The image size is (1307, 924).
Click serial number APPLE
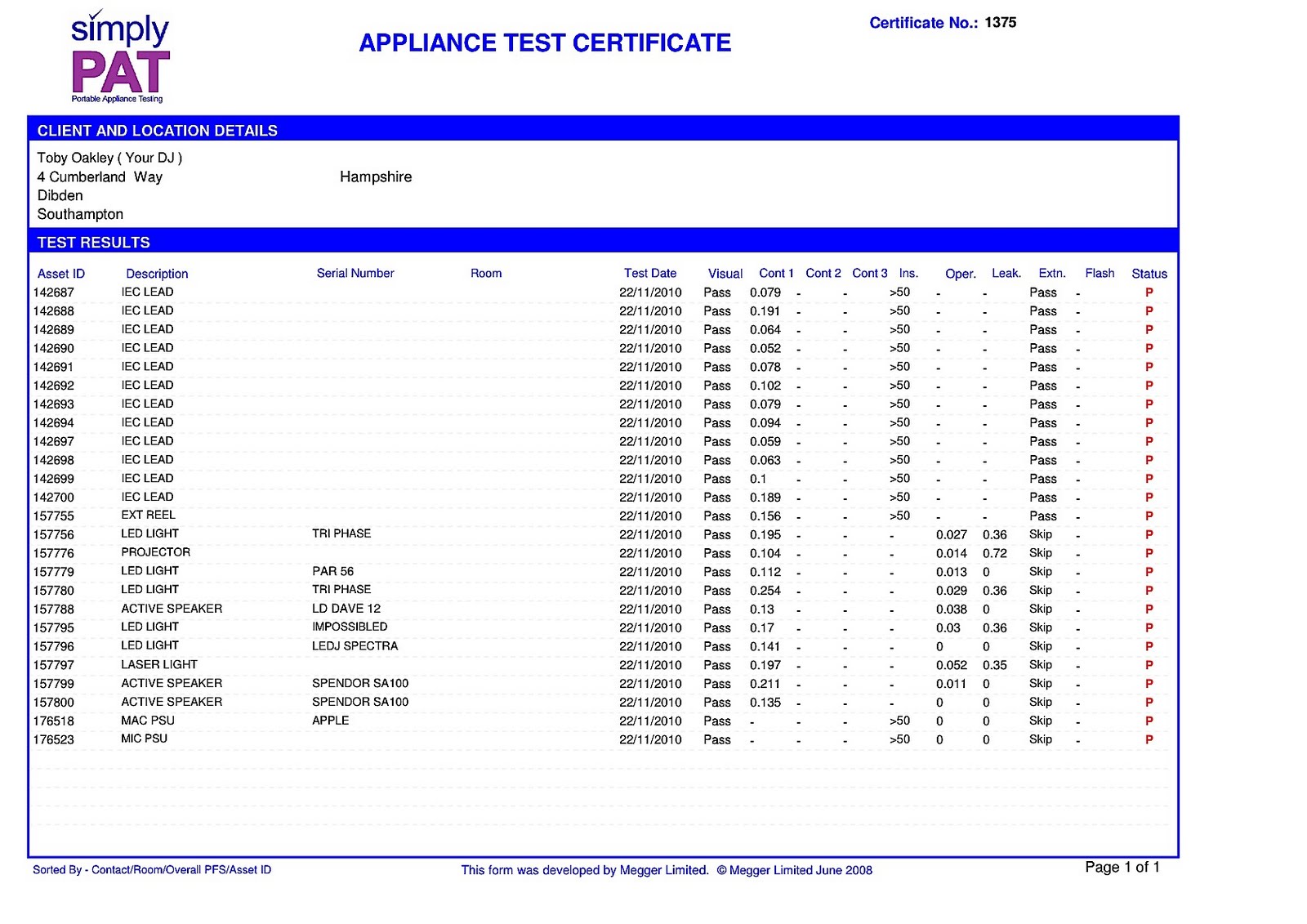pos(331,720)
